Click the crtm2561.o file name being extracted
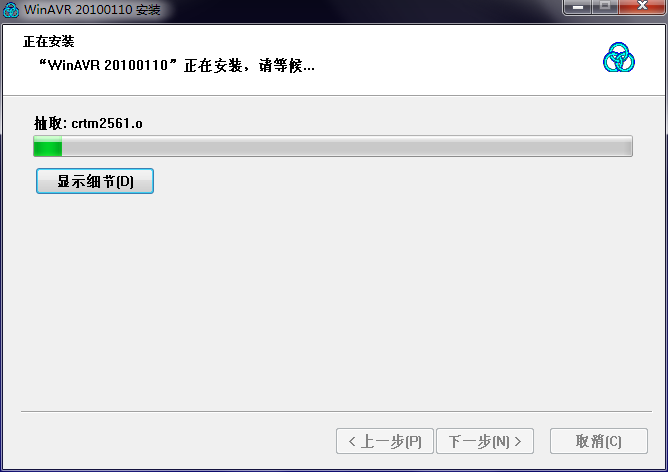 [107, 123]
